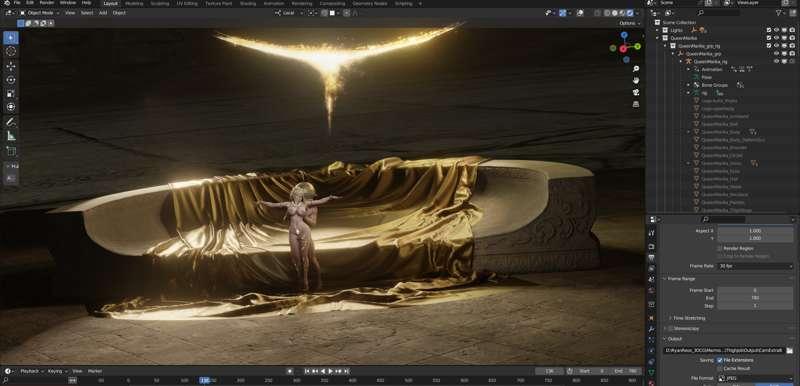Click the pan hand viewport gizmo icon

[636, 80]
